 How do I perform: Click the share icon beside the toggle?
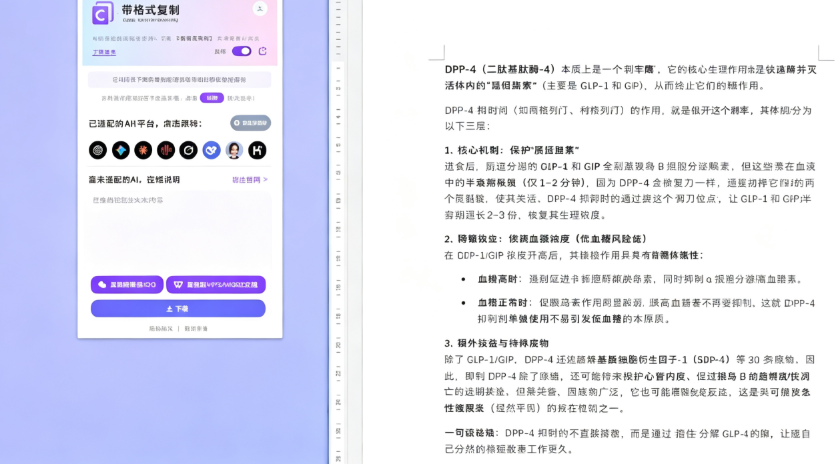(x=263, y=51)
